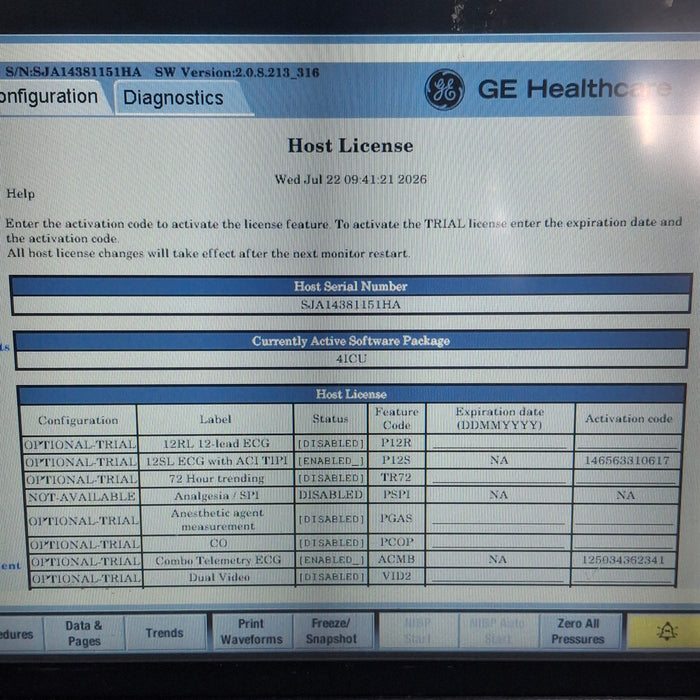Click the GE Healthcare logo icon
Viewport: 700px width, 700px height.
(444, 89)
